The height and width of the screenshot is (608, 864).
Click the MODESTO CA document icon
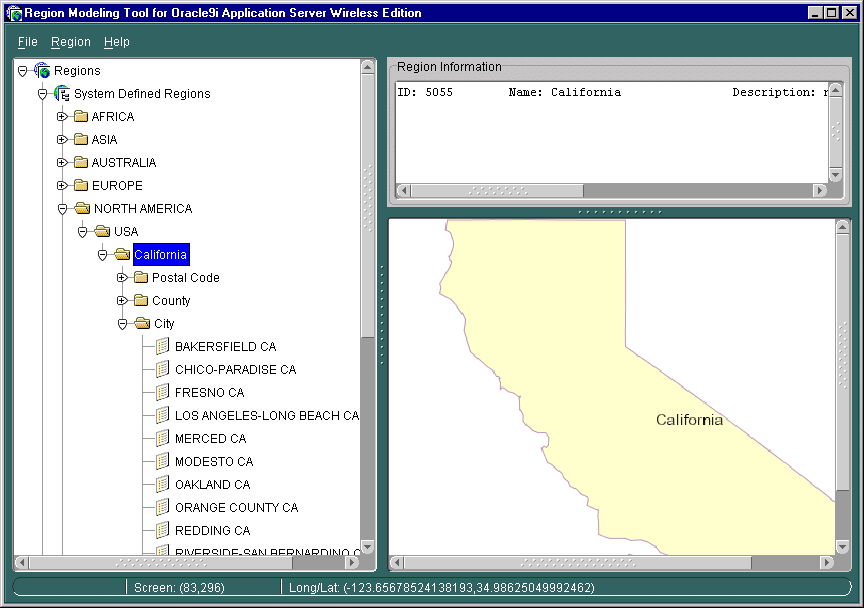point(163,461)
